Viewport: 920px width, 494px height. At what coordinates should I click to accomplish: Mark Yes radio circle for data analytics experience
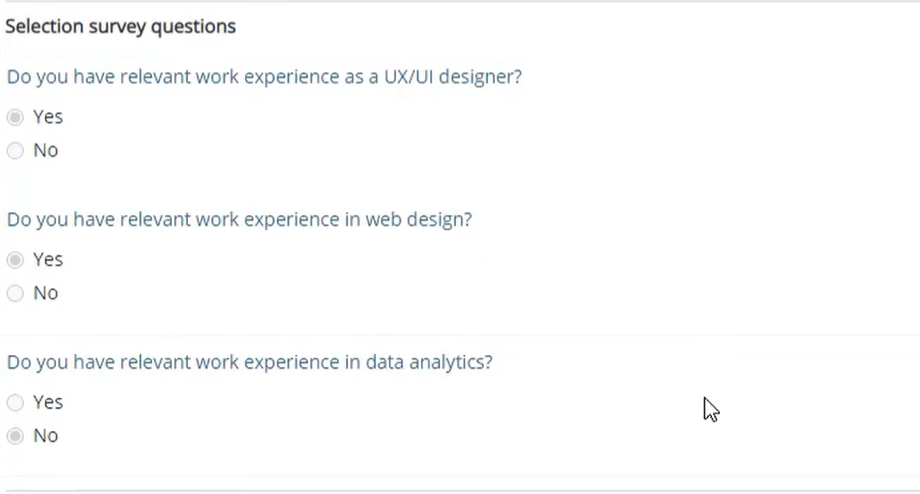click(x=15, y=402)
